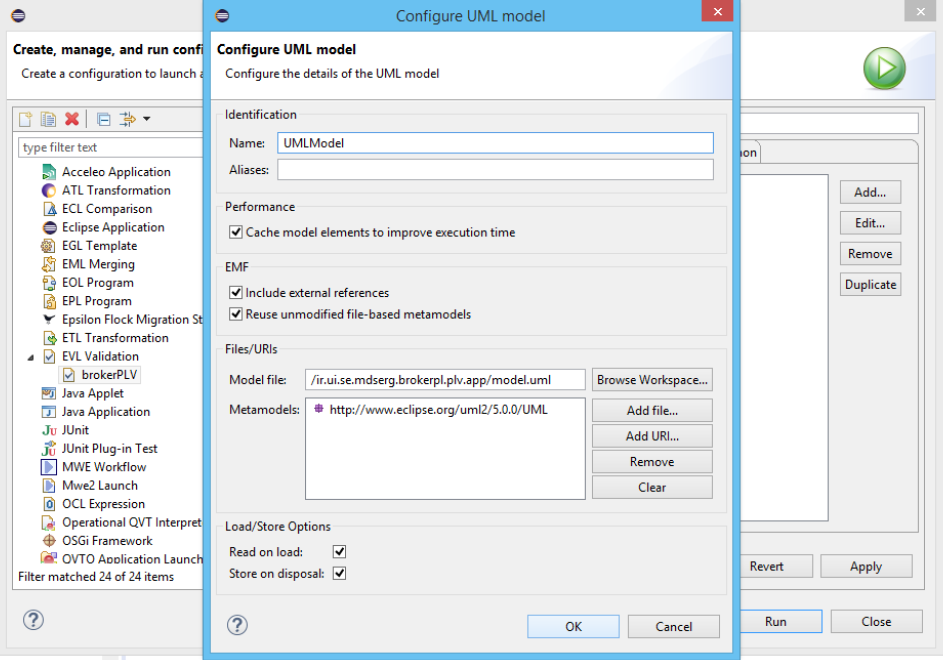943x660 pixels.
Task: Select the EVL Validation icon
Action: 49,357
